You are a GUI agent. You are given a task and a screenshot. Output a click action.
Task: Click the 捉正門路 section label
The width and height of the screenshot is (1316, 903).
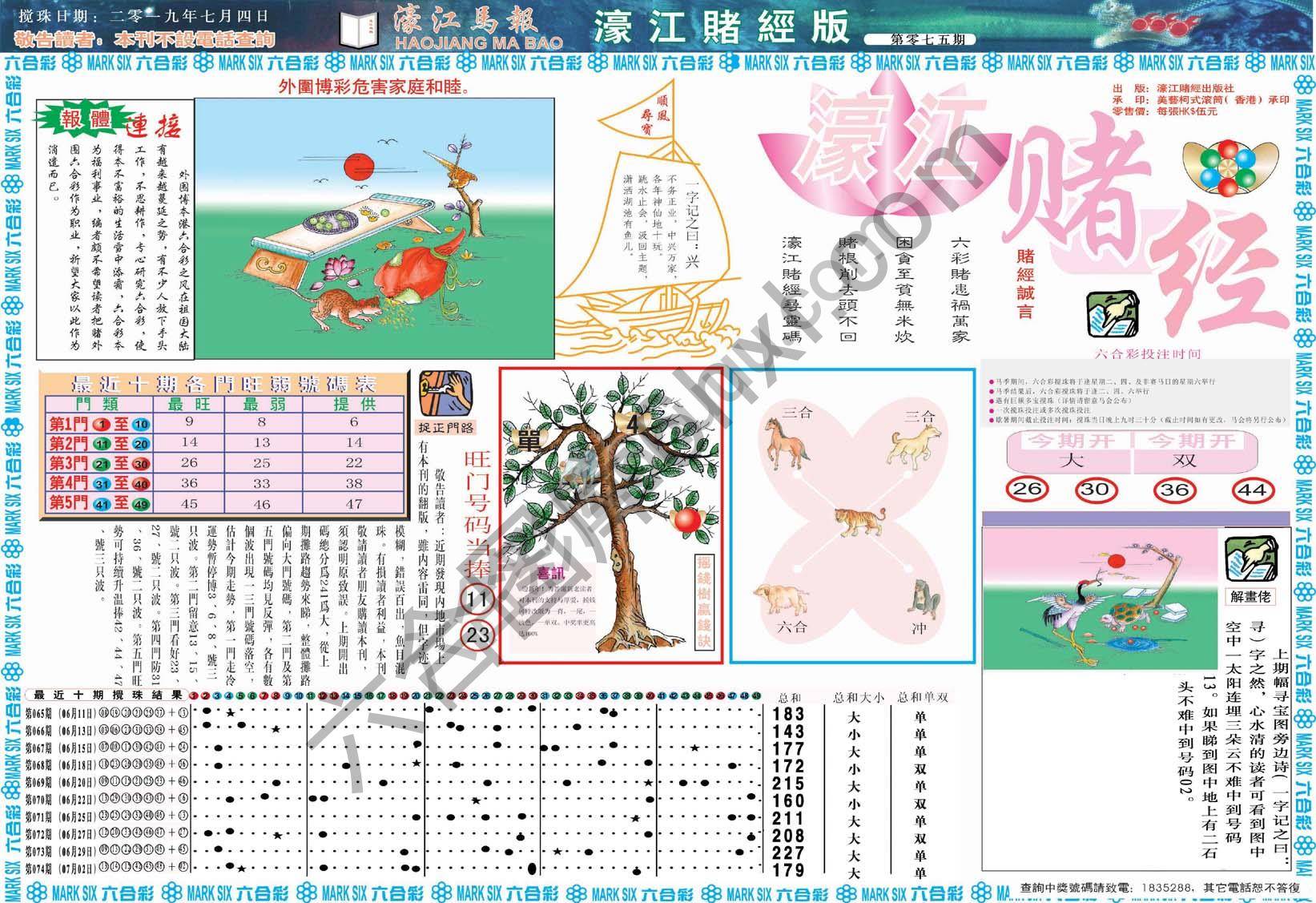(x=446, y=426)
